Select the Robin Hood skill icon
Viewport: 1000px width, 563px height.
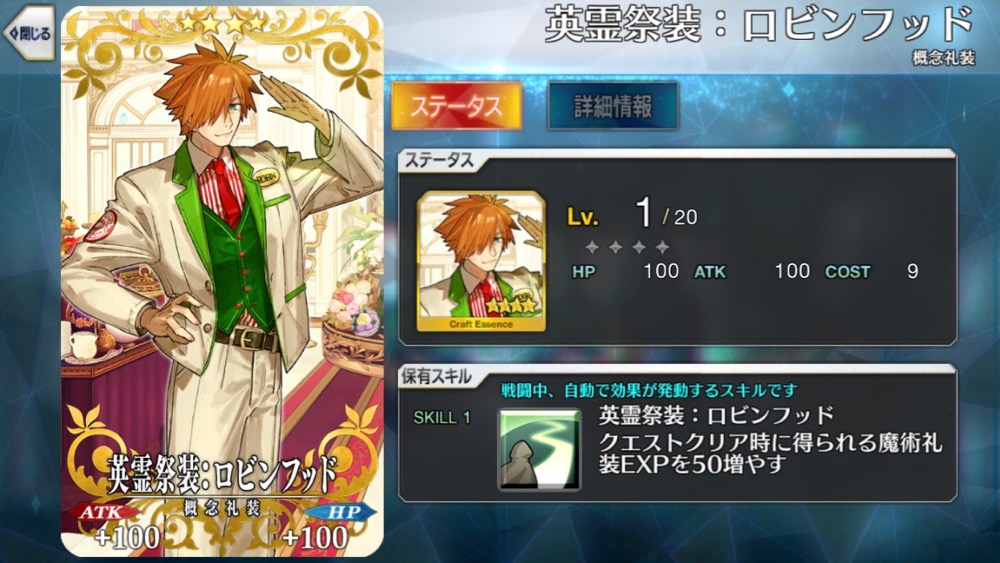[539, 449]
